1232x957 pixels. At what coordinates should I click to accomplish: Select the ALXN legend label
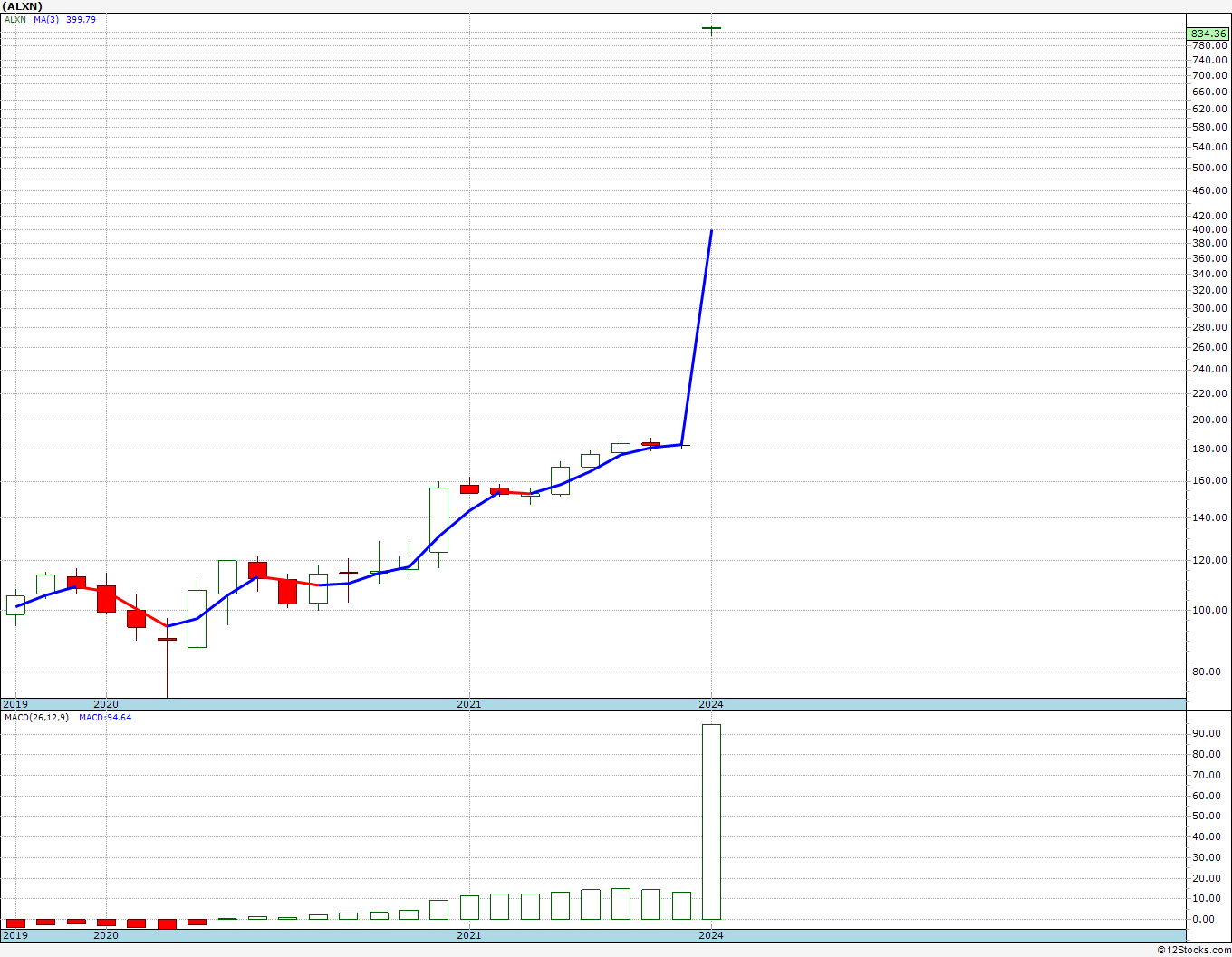click(15, 19)
